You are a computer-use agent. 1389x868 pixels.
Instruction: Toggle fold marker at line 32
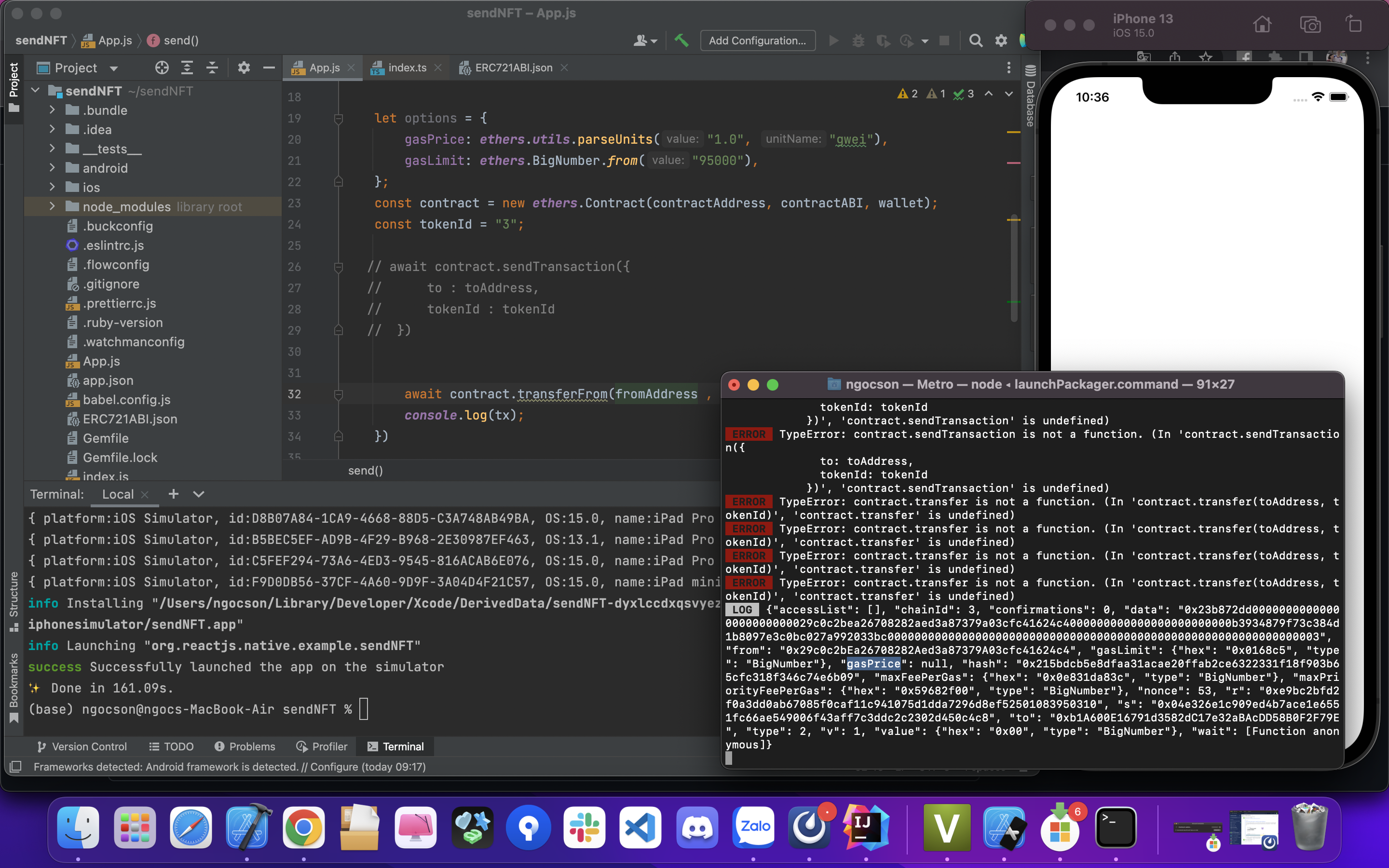click(x=339, y=394)
